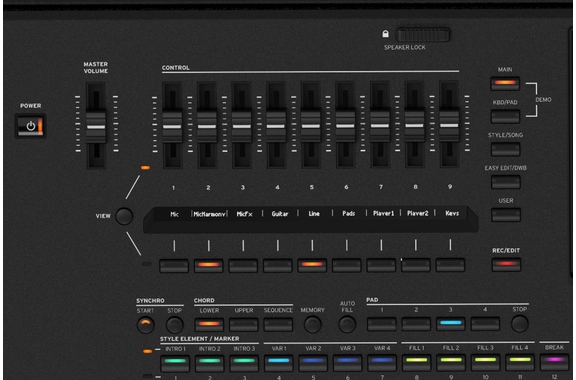Viewport: 576px width, 380px height.
Task: Trigger the purple BREAK button
Action: 554,361
